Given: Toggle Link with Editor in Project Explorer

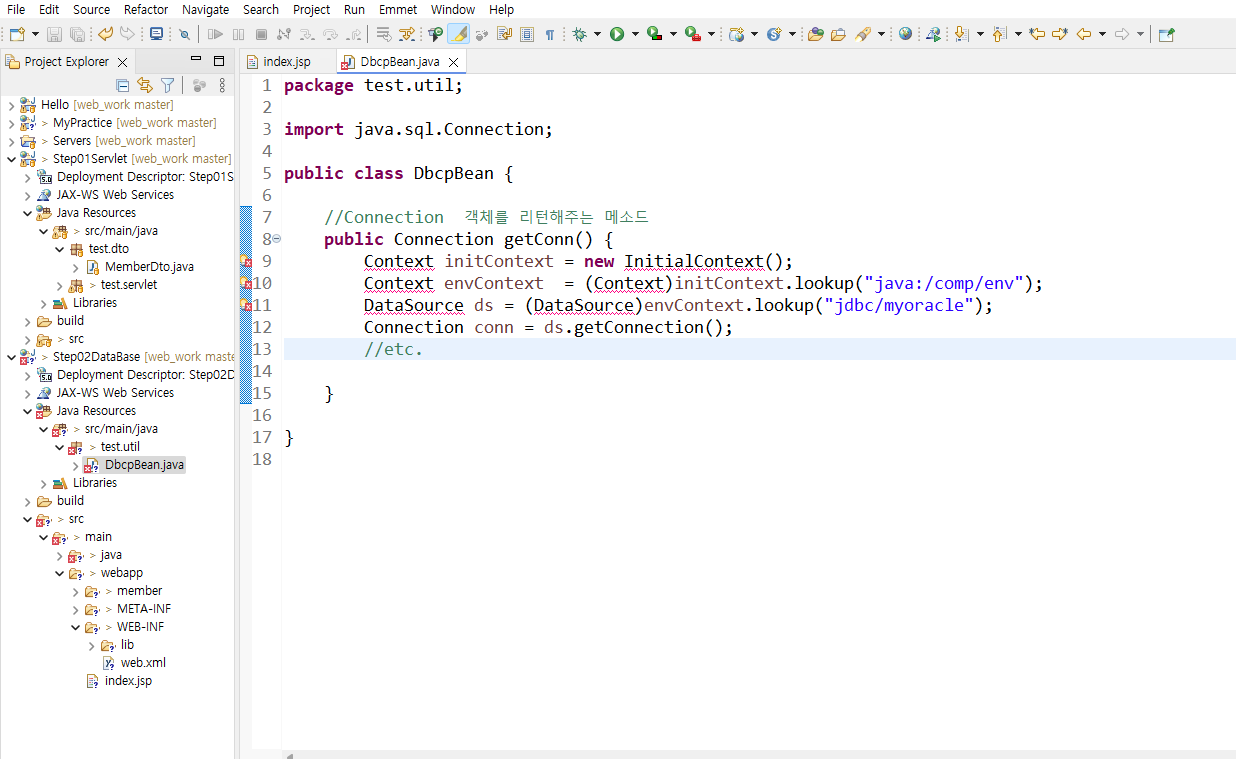Looking at the screenshot, I should (145, 86).
